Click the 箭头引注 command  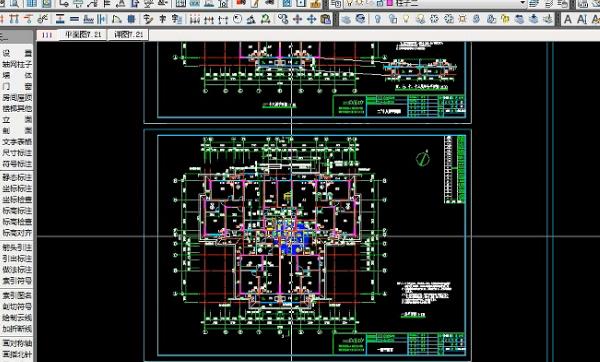point(17,248)
